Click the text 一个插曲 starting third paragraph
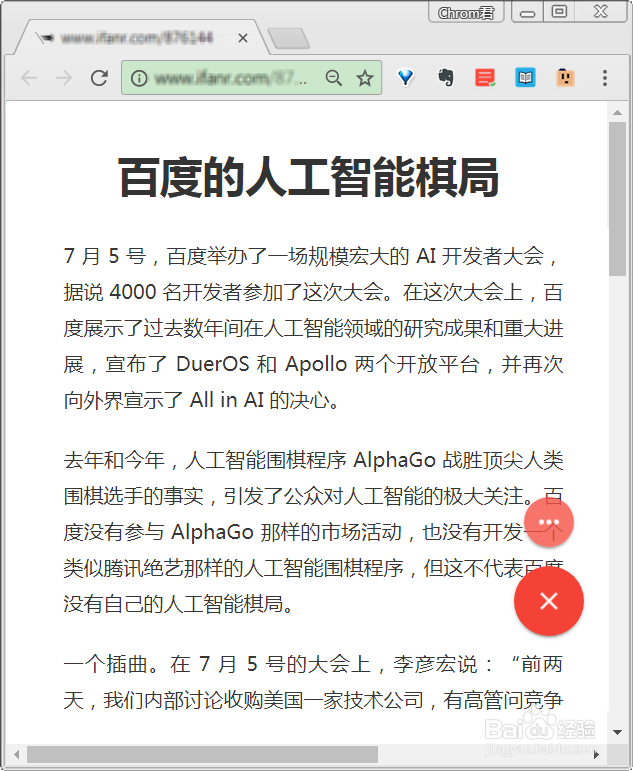The image size is (633, 771). point(104,664)
